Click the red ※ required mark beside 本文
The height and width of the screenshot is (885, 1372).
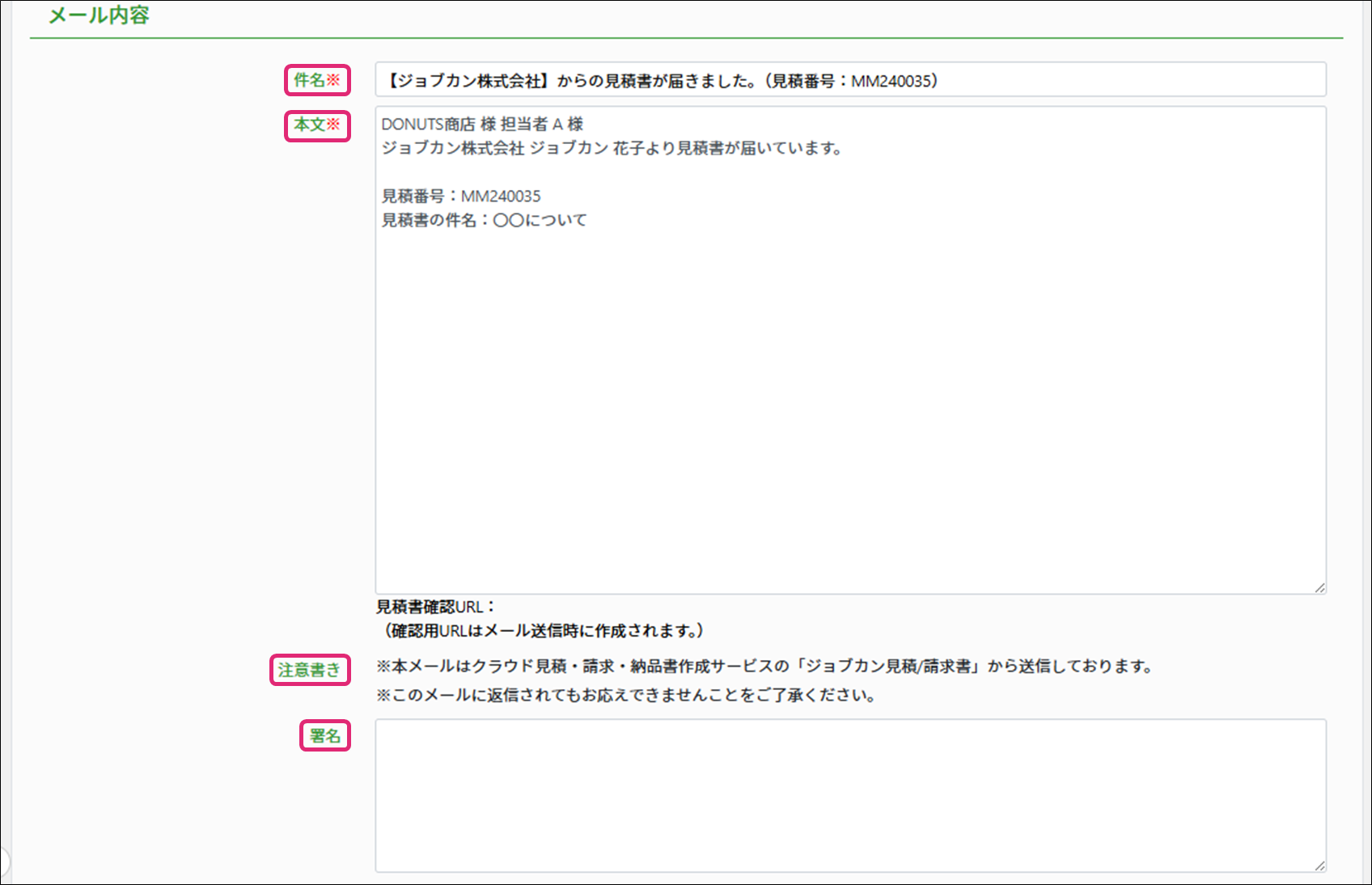333,125
